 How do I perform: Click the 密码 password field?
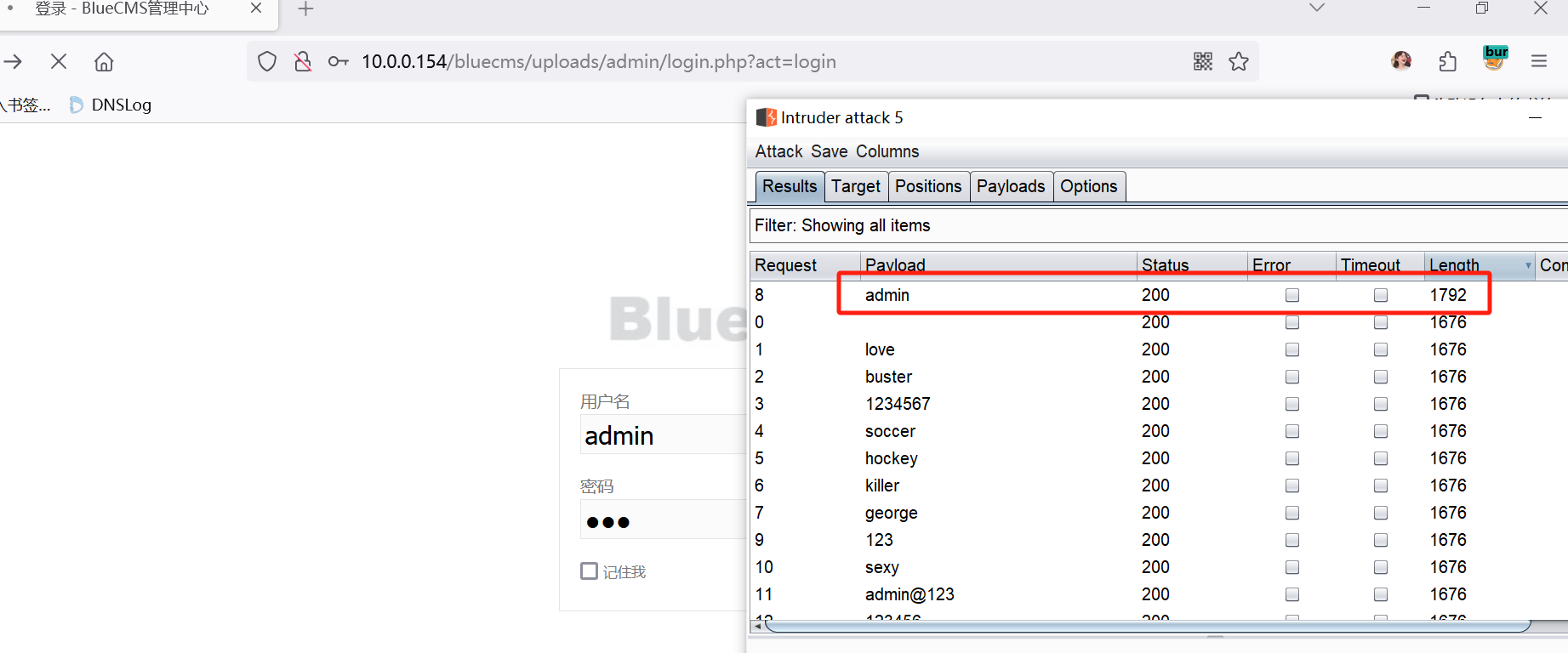[664, 520]
